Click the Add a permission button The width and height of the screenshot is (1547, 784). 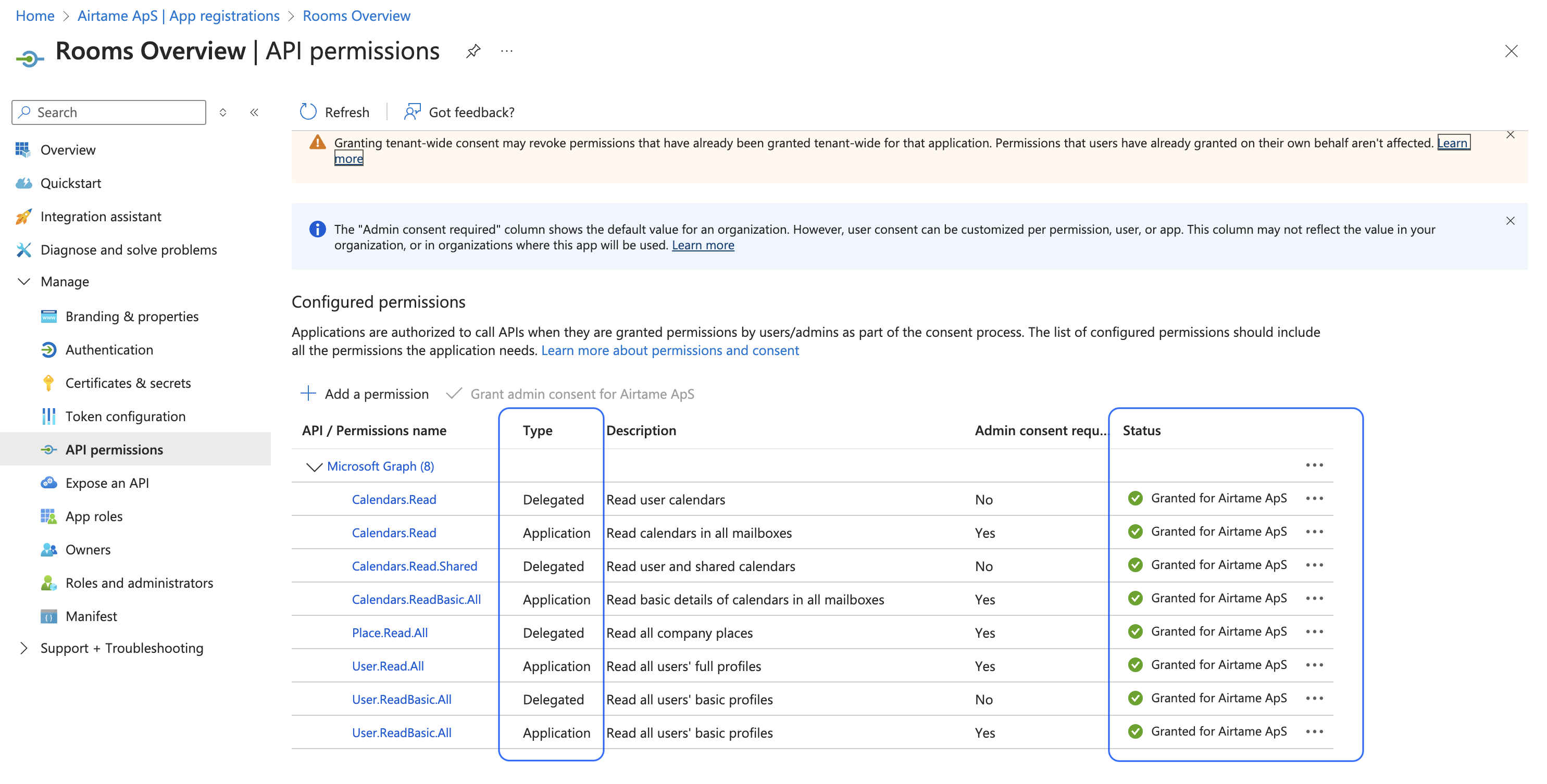(365, 394)
